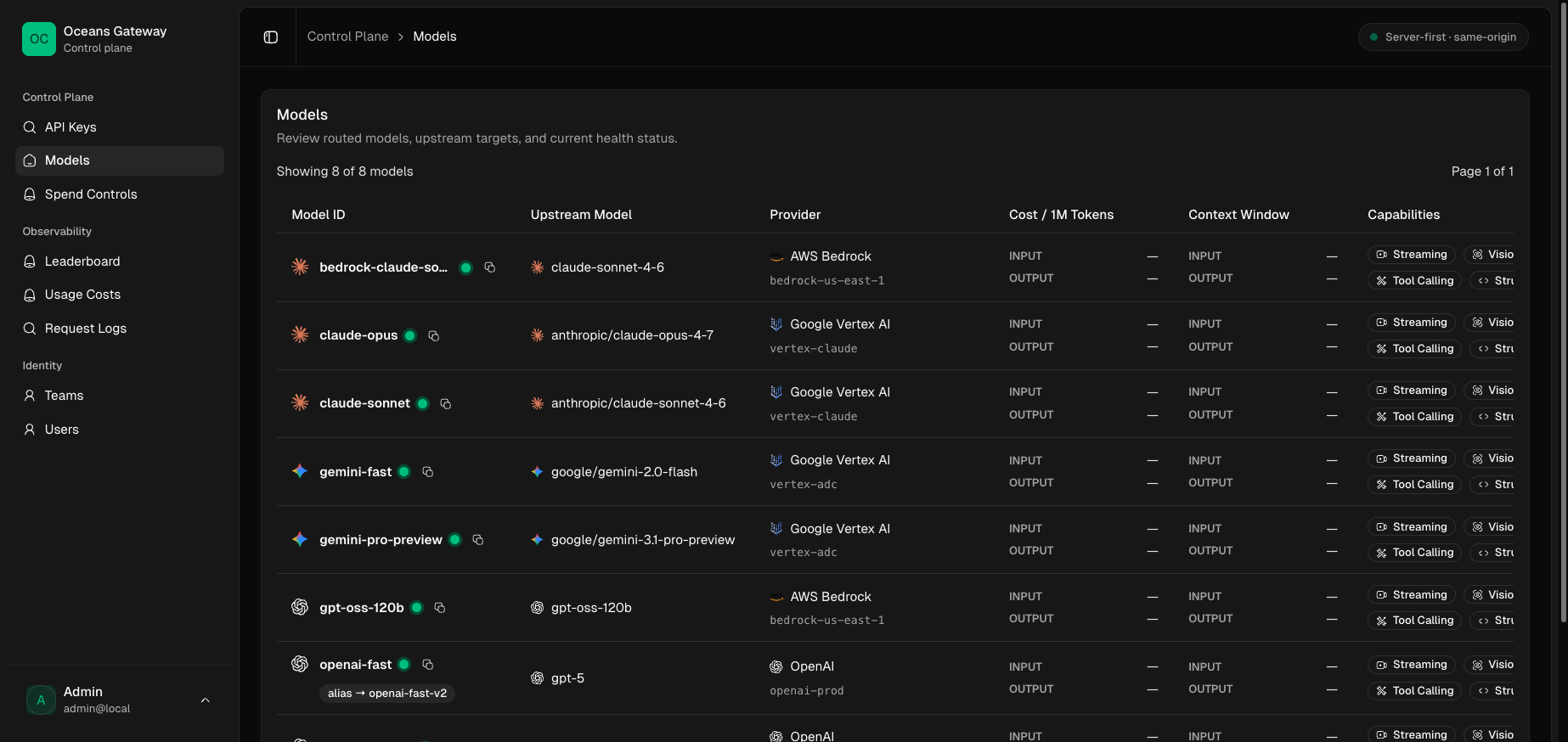Click the Upstream Model column header

581,215
